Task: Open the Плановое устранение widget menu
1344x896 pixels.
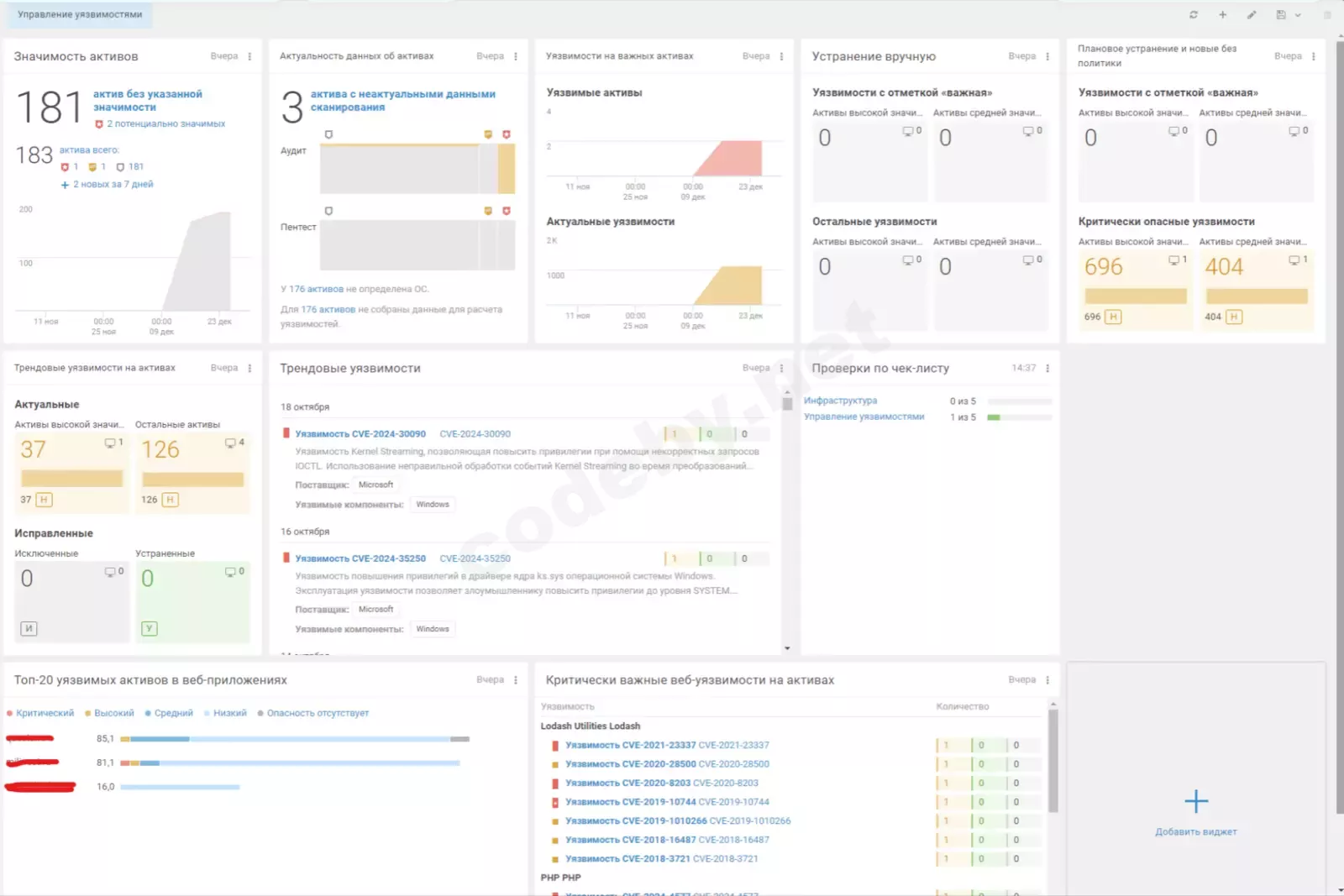Action: (1314, 56)
